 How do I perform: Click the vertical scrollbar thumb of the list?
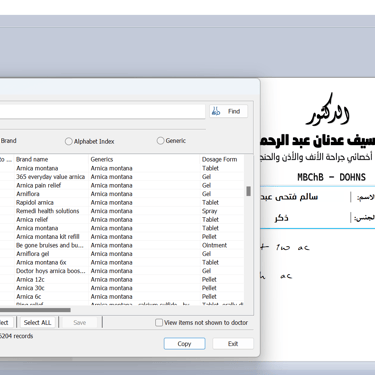coord(248,191)
